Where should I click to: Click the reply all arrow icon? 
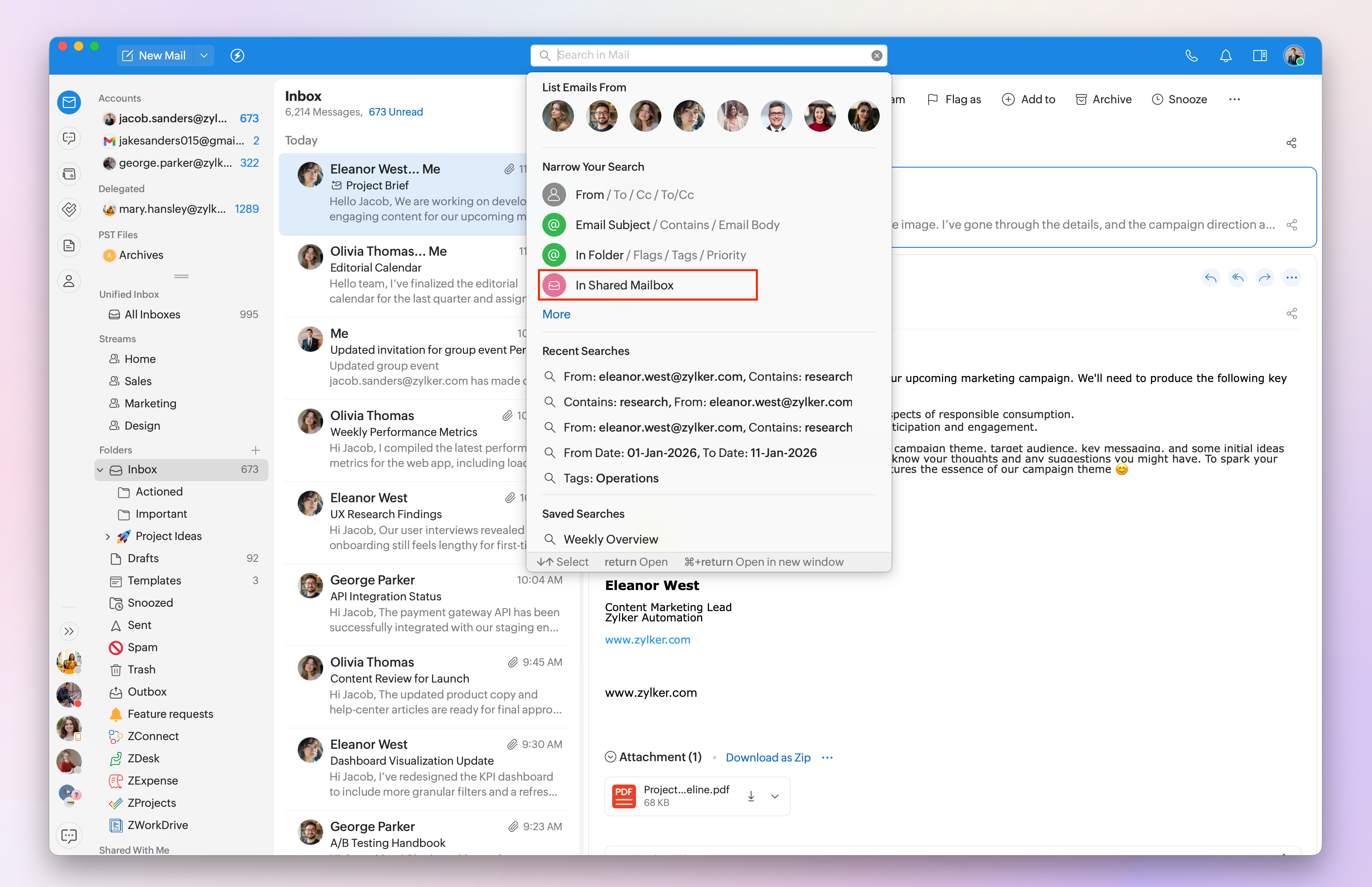pyautogui.click(x=1237, y=278)
